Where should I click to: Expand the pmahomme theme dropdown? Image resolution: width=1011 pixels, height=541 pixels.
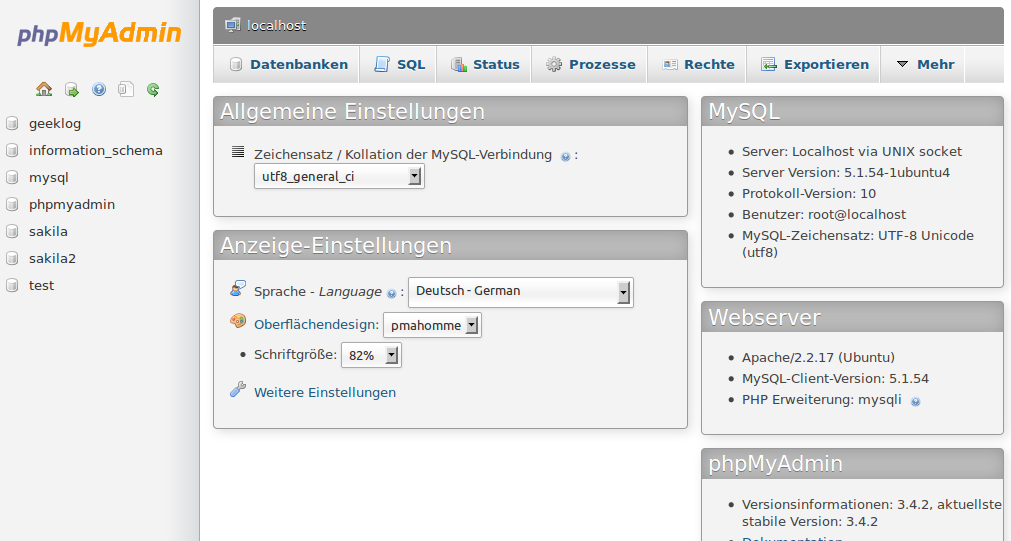pyautogui.click(x=432, y=325)
